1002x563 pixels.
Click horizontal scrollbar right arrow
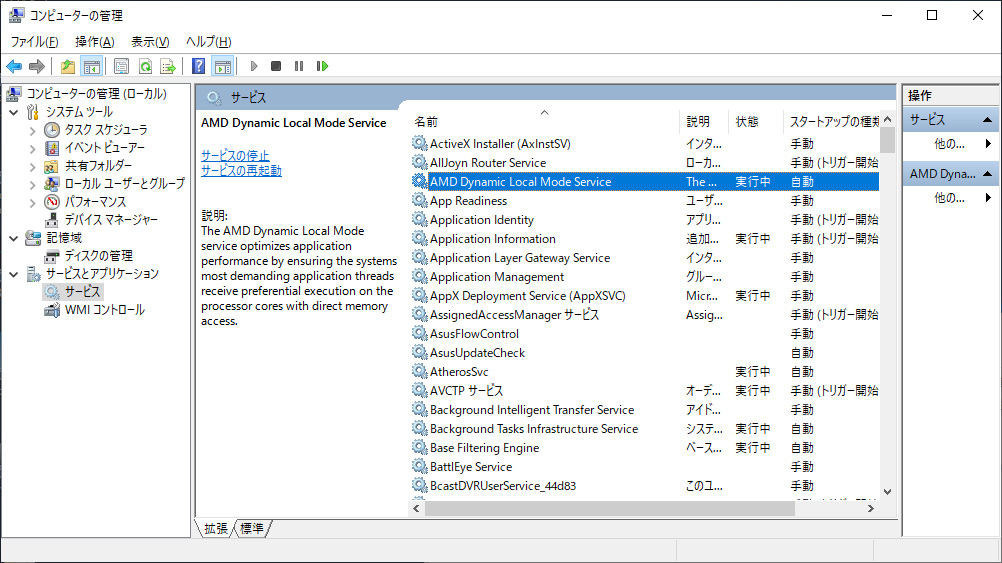tap(870, 509)
